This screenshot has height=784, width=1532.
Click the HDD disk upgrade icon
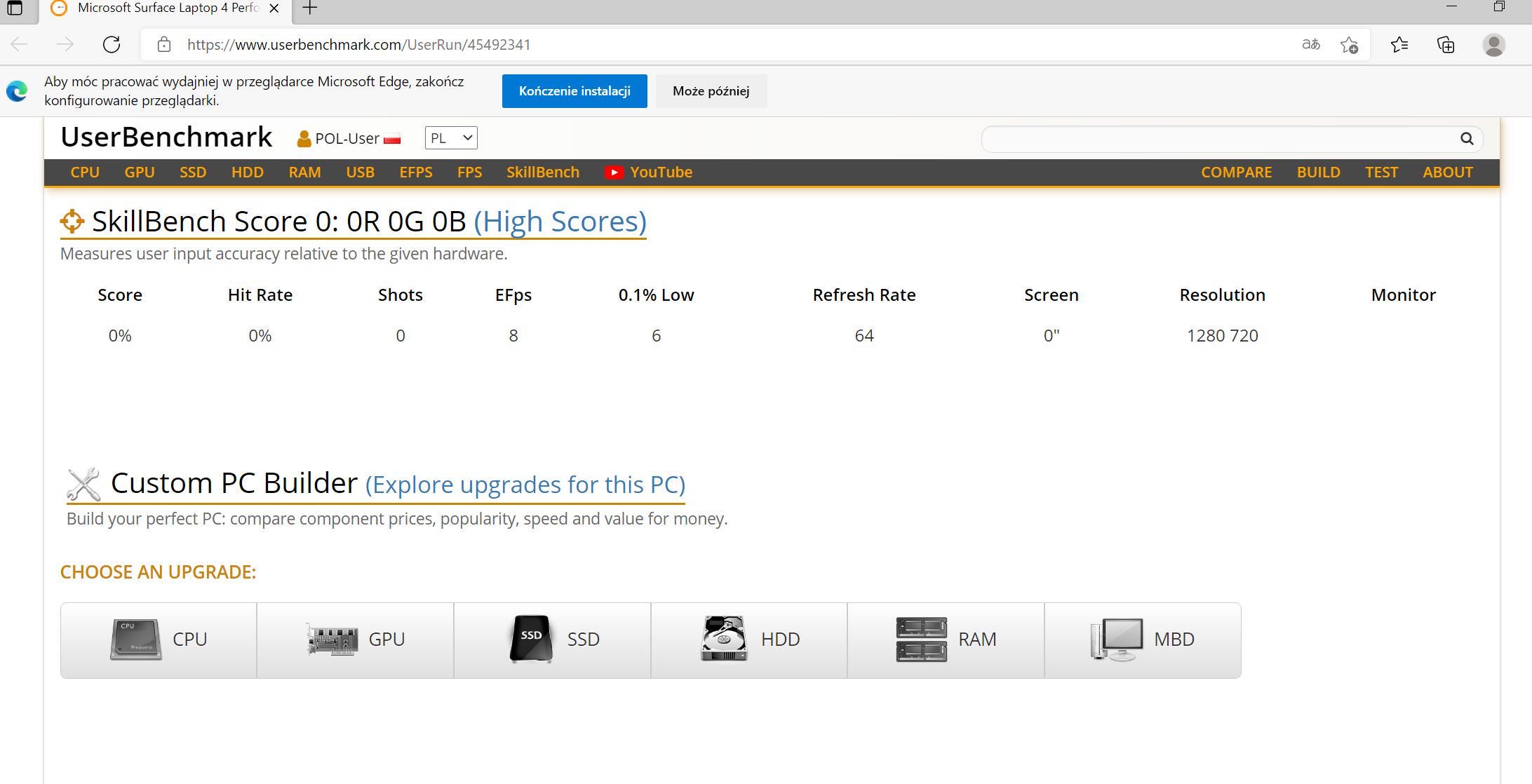724,639
